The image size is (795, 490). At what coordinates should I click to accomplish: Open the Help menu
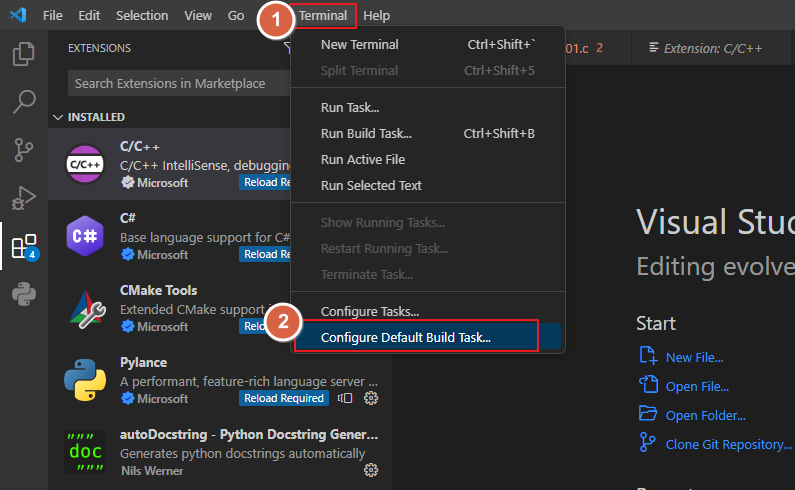tap(376, 16)
